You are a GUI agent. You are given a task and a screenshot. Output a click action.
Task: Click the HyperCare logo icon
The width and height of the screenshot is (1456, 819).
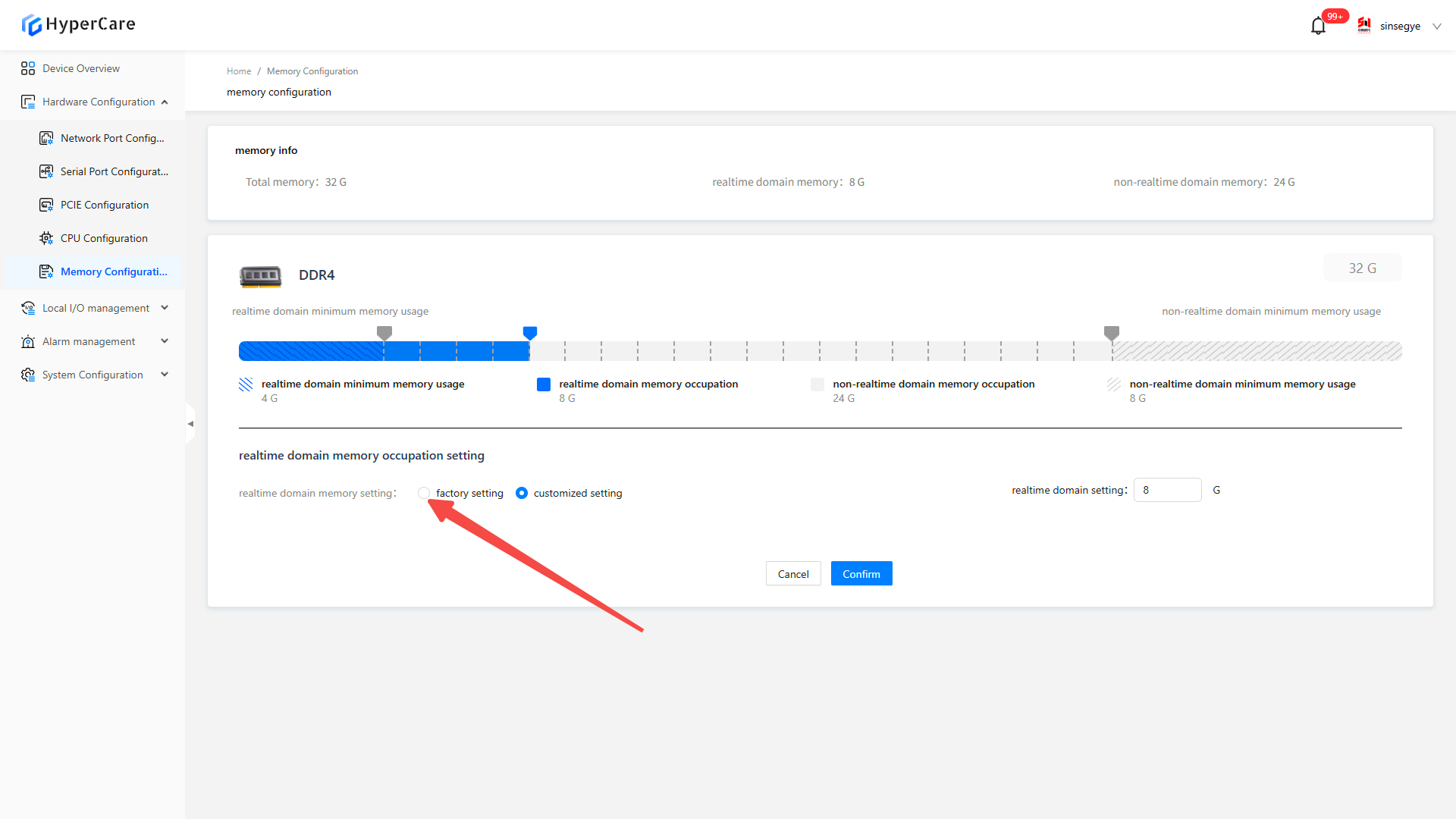tap(32, 25)
